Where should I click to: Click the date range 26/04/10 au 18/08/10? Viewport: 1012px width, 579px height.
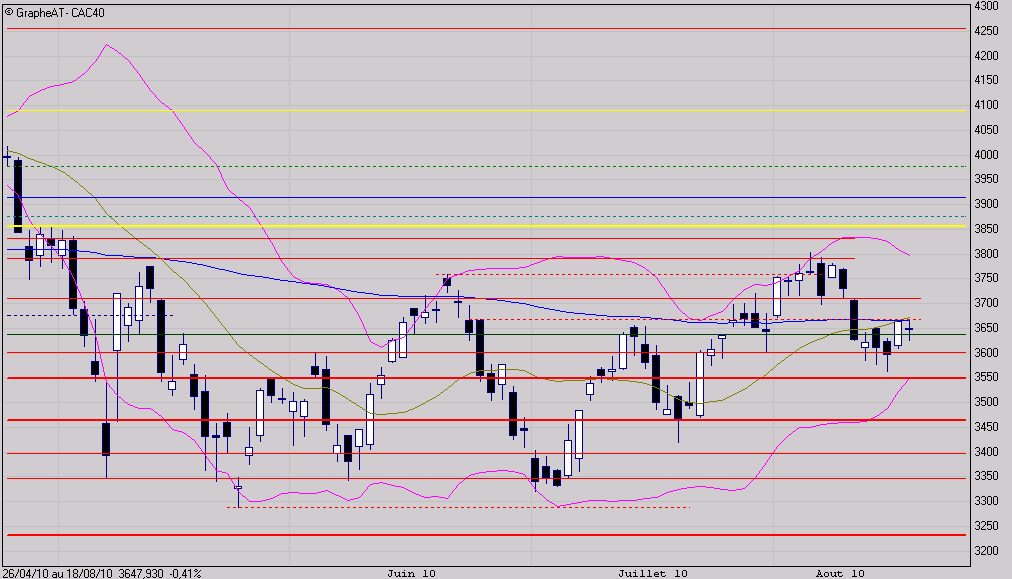(x=59, y=573)
